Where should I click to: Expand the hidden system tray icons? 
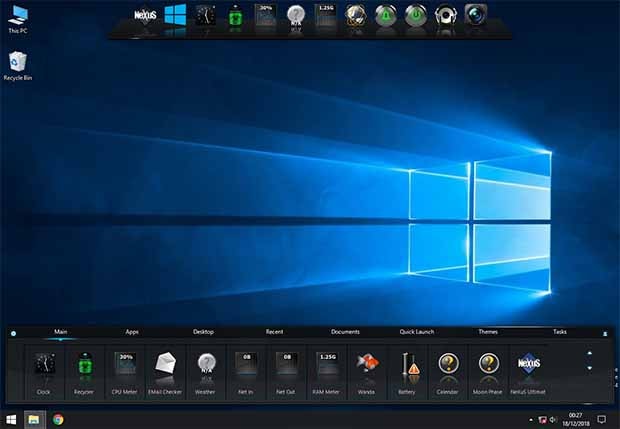[x=531, y=420]
